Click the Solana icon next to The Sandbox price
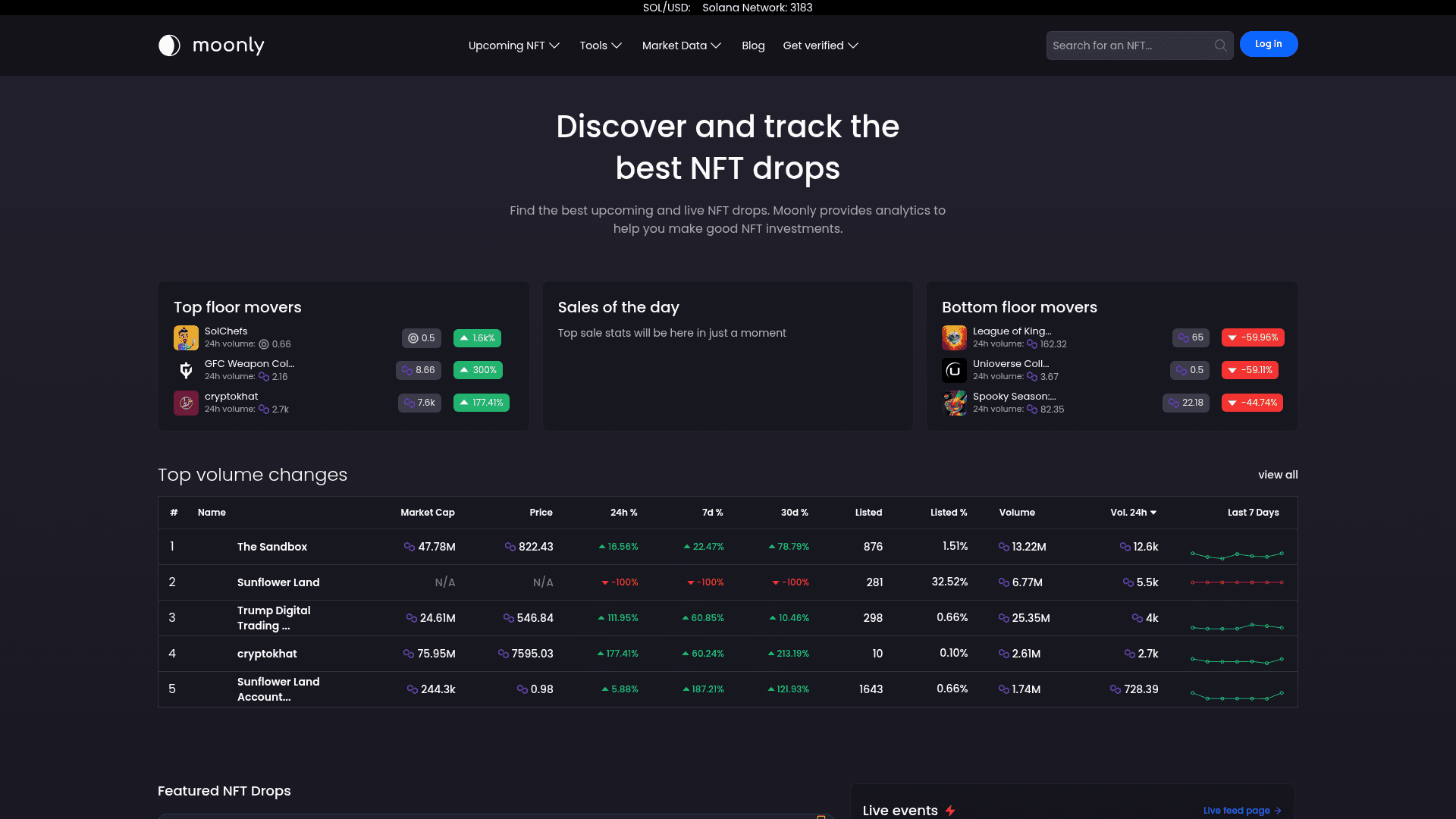Viewport: 1456px width, 819px height. 511,546
